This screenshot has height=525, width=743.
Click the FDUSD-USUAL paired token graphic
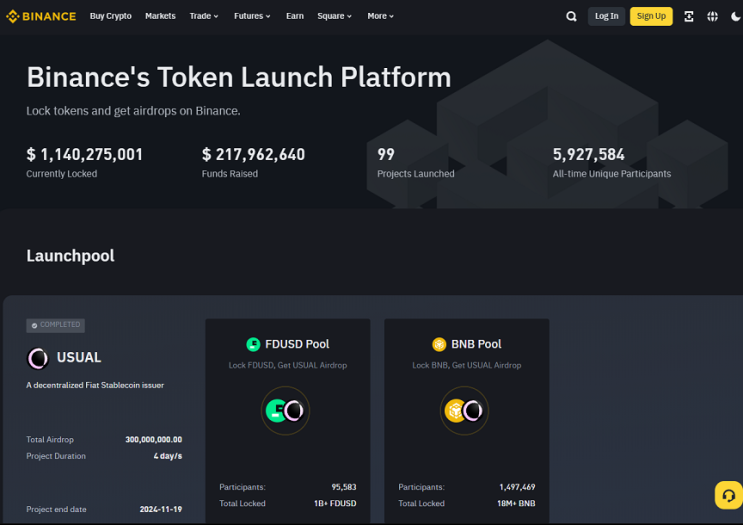285,411
